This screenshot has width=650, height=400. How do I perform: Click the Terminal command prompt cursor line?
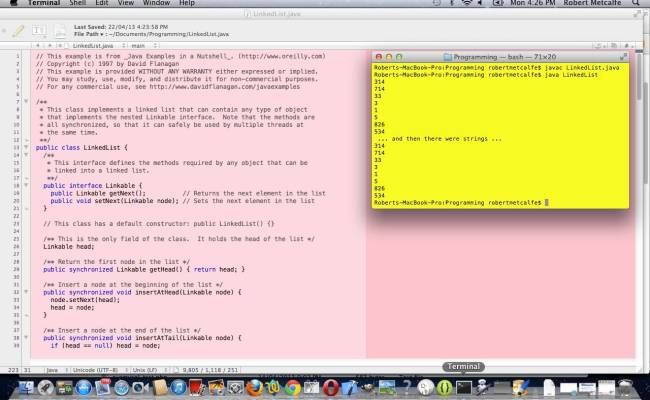pyautogui.click(x=461, y=203)
